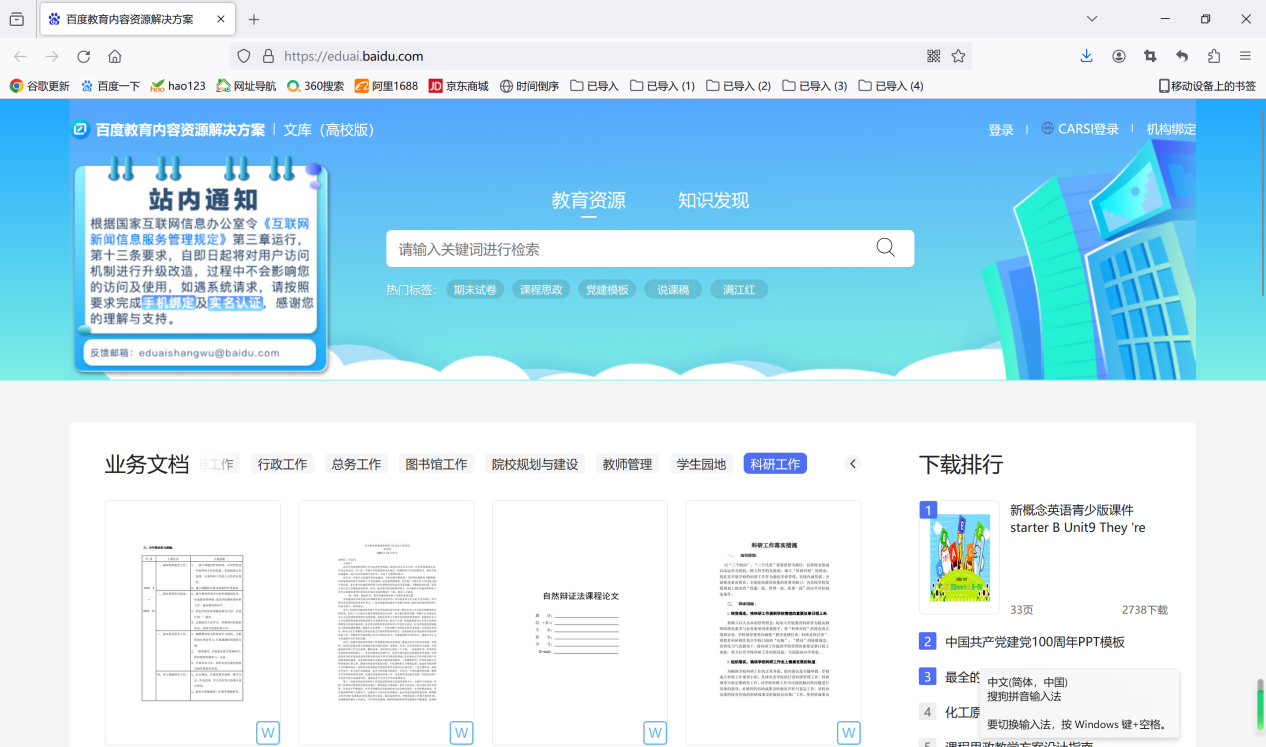The image size is (1266, 747).
Task: Click the 党建模板 hot tag
Action: 607,290
